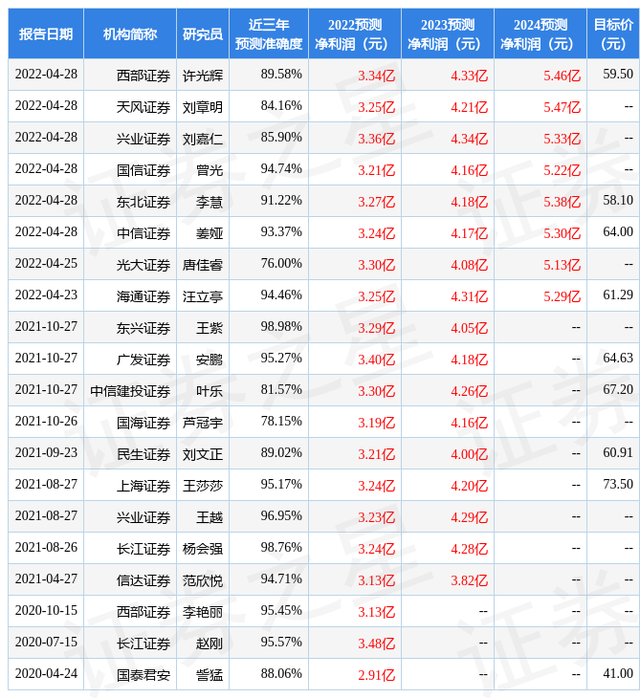The height and width of the screenshot is (698, 640).
Task: Click target price 67.20
Action: pyautogui.click(x=618, y=390)
